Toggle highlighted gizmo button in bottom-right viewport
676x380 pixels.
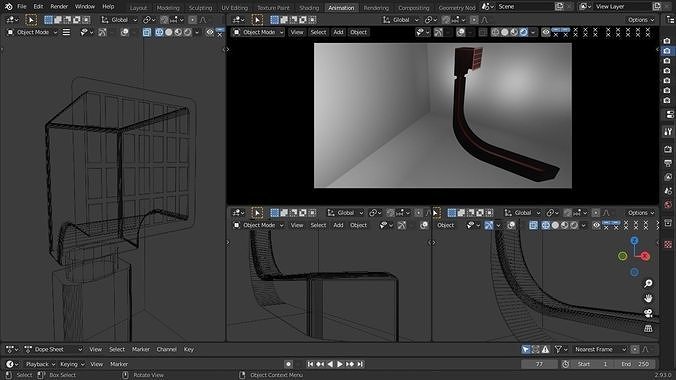coord(488,225)
